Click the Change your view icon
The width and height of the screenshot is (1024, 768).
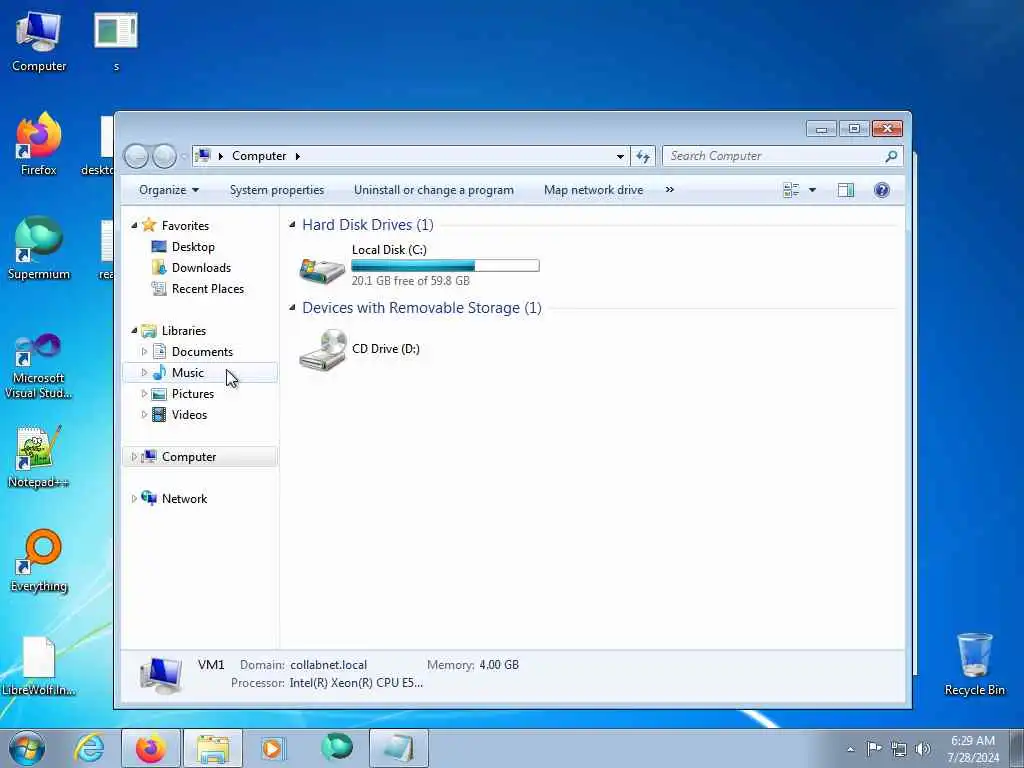(x=791, y=190)
